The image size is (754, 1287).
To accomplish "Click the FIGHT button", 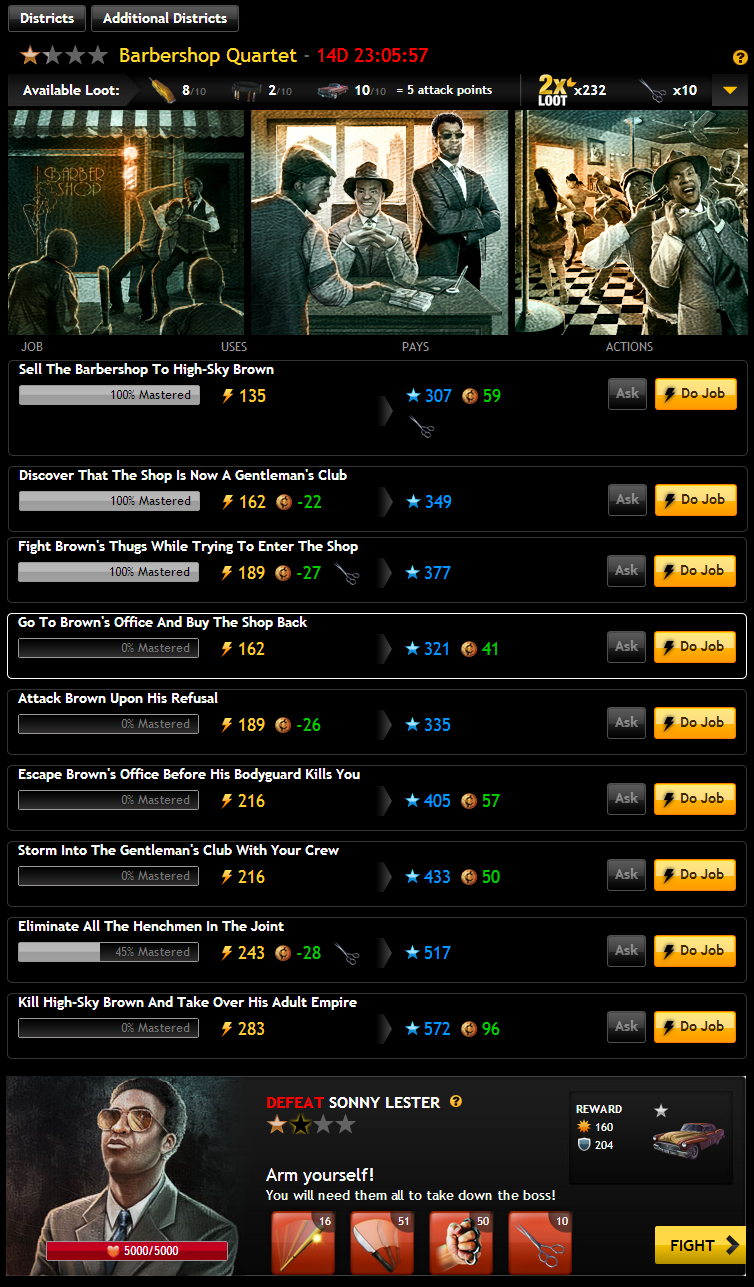I will [700, 1245].
